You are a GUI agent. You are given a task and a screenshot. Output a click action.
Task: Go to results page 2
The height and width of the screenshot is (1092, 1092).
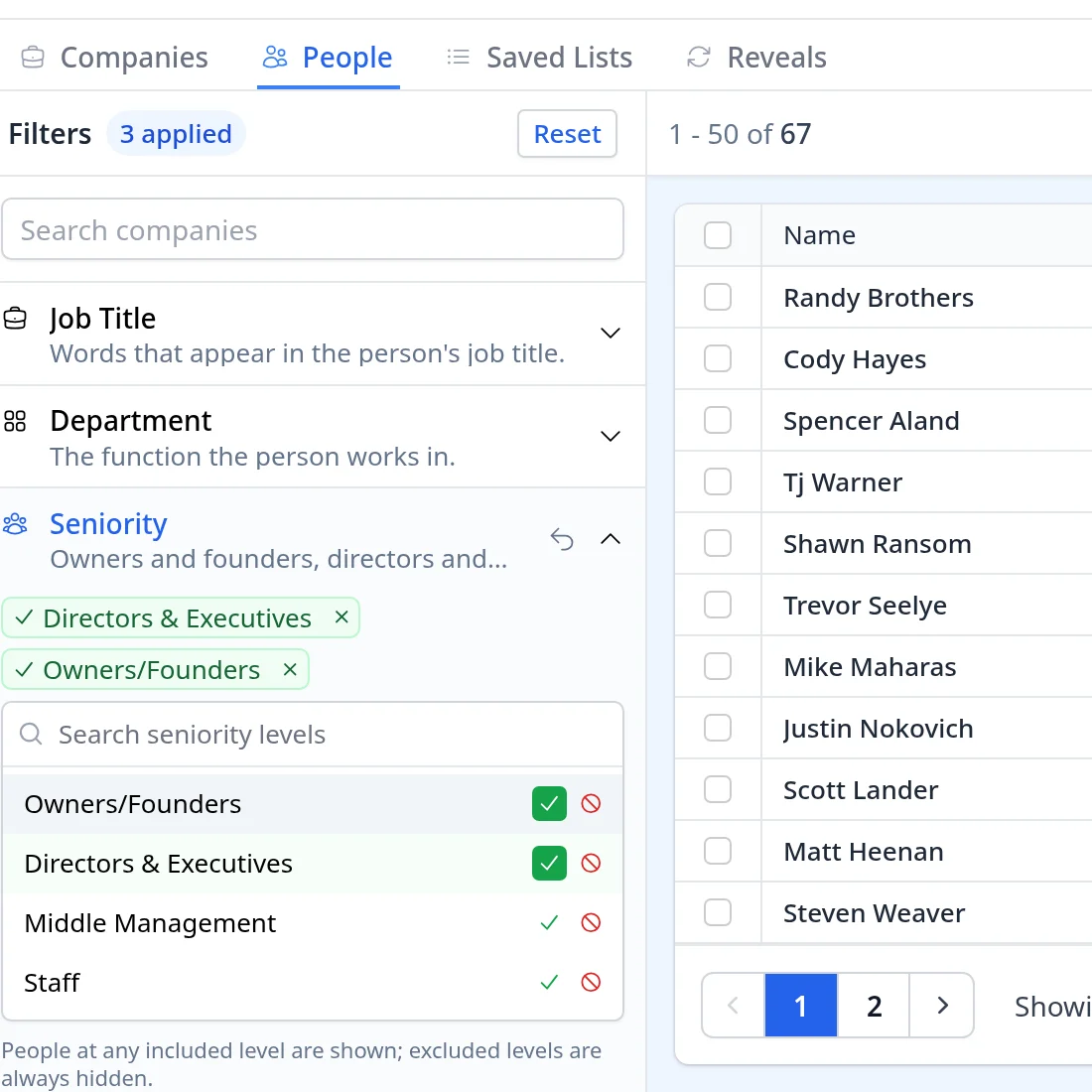click(x=874, y=1006)
